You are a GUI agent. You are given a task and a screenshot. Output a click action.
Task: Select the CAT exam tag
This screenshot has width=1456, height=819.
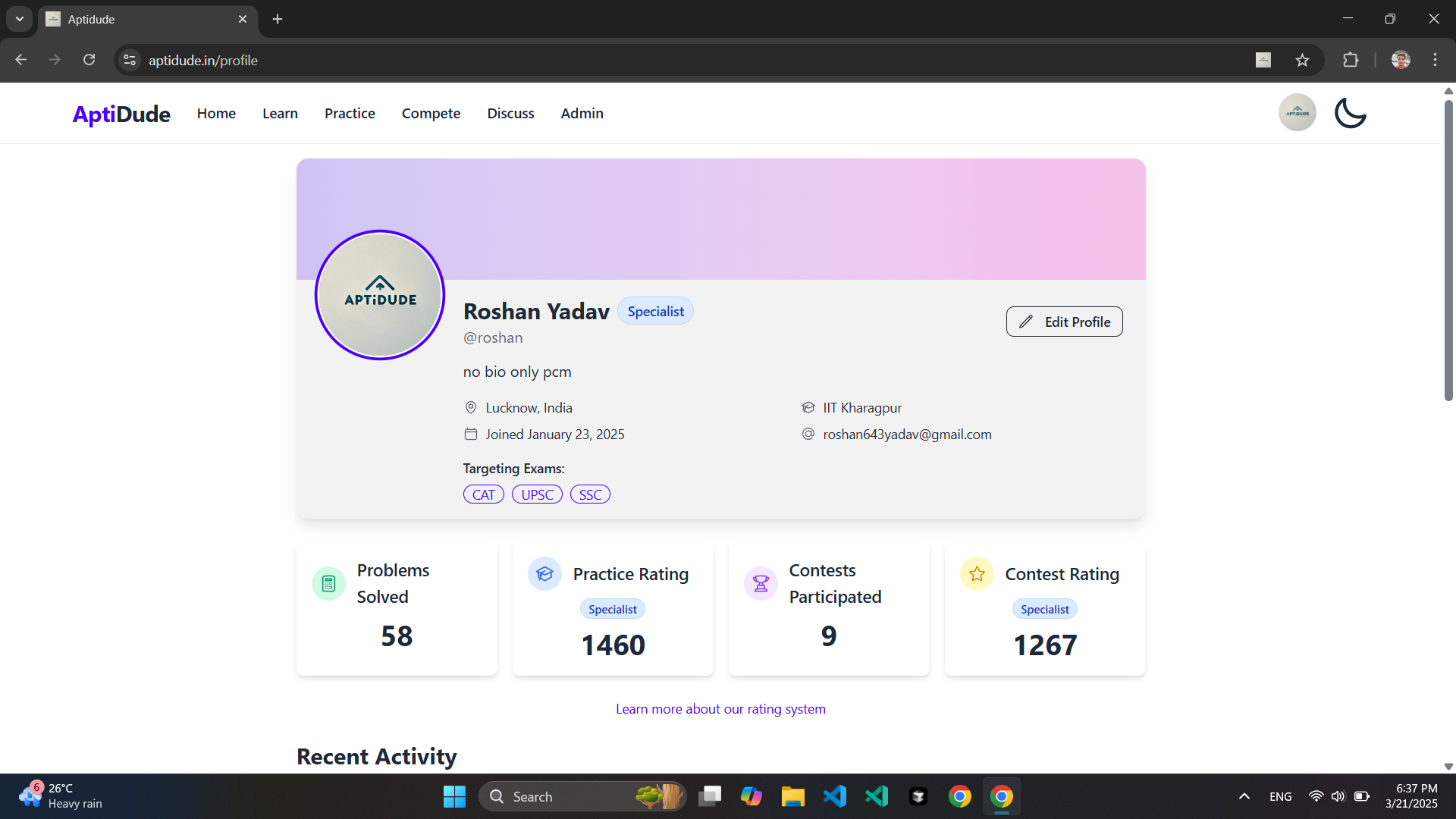click(x=484, y=494)
